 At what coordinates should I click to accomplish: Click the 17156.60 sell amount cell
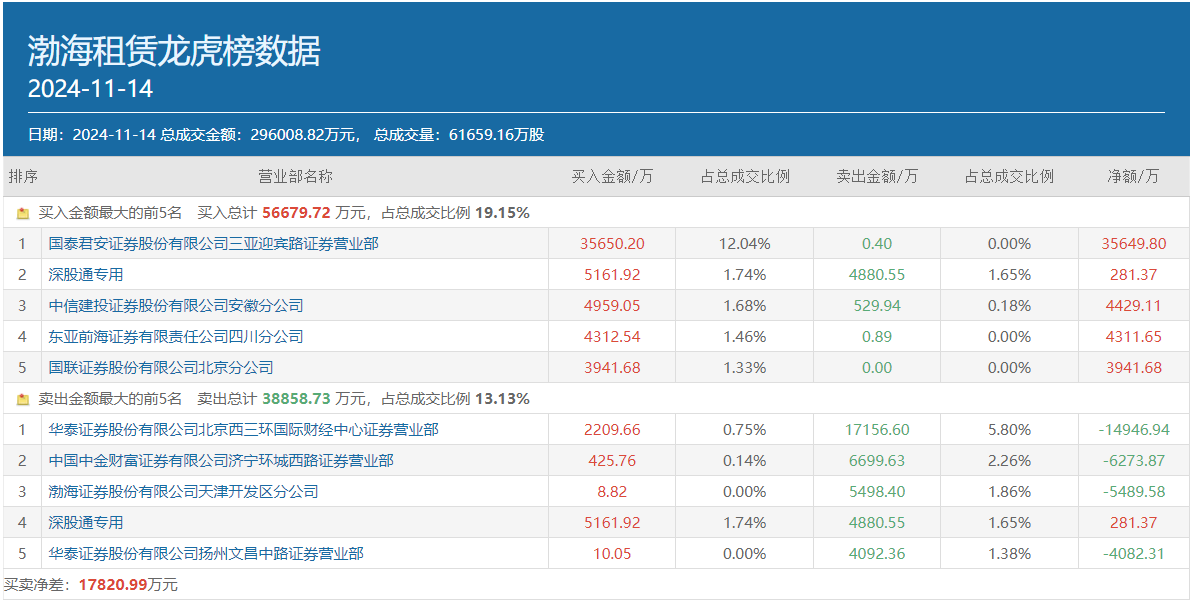click(x=877, y=430)
